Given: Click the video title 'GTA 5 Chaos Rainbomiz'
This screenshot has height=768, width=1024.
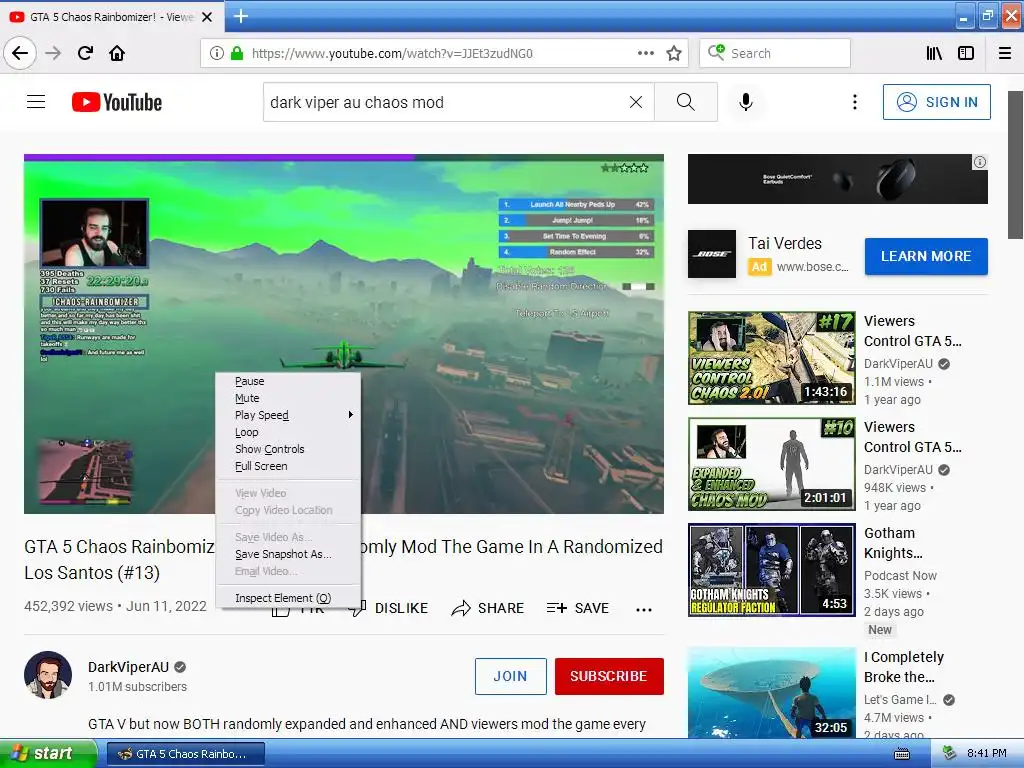Looking at the screenshot, I should point(120,547).
